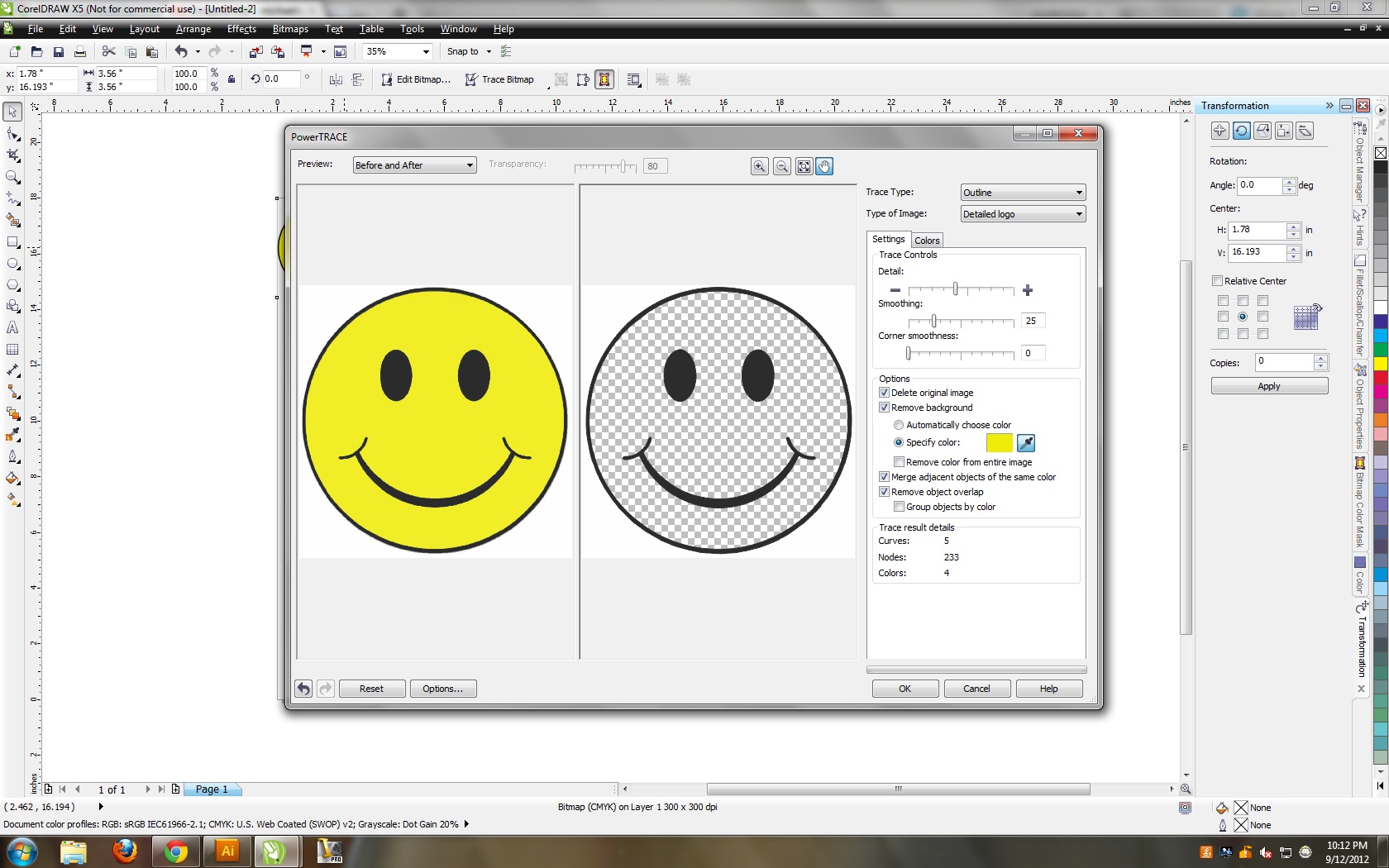Click the Copies spinner arrows
The image size is (1389, 868).
(1320, 362)
